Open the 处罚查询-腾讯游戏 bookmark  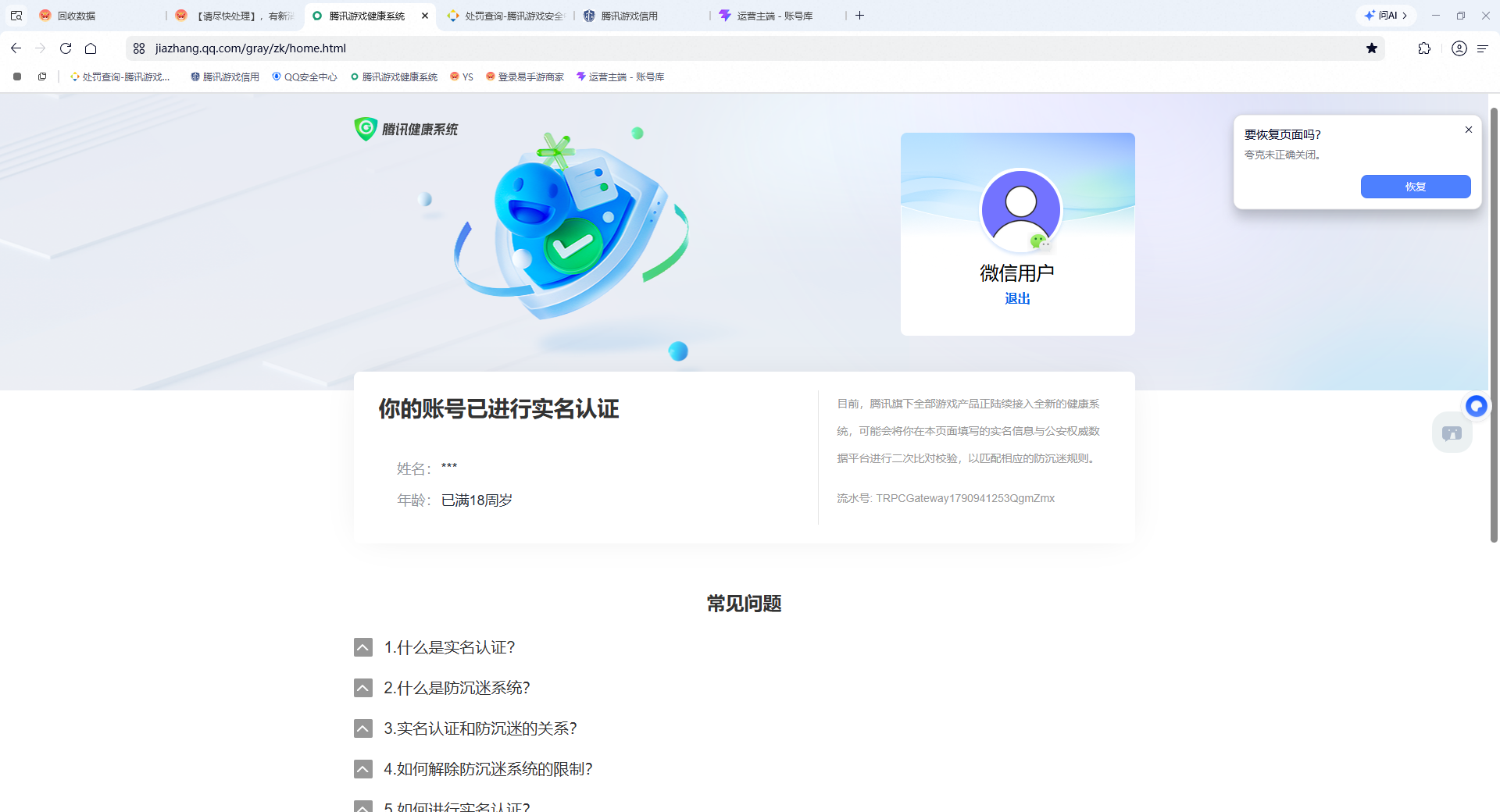(120, 77)
